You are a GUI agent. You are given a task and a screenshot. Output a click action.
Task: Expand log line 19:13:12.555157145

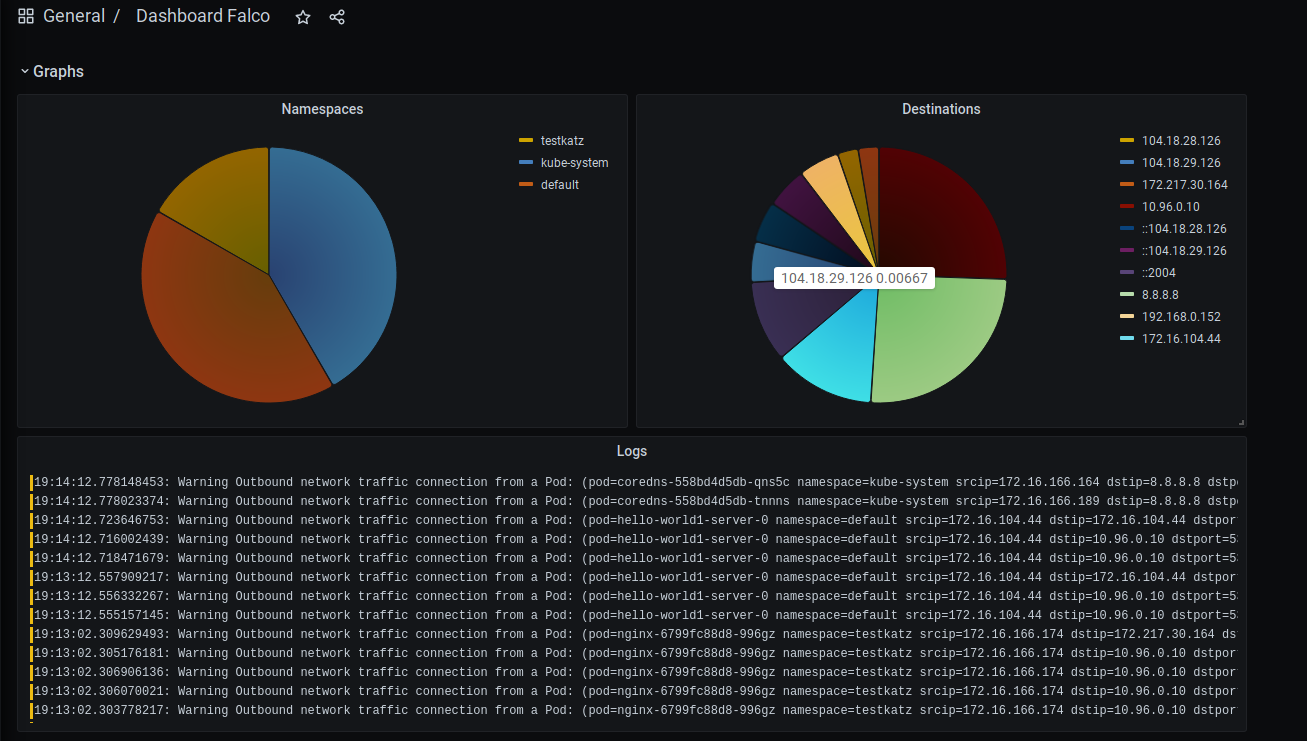(x=634, y=616)
